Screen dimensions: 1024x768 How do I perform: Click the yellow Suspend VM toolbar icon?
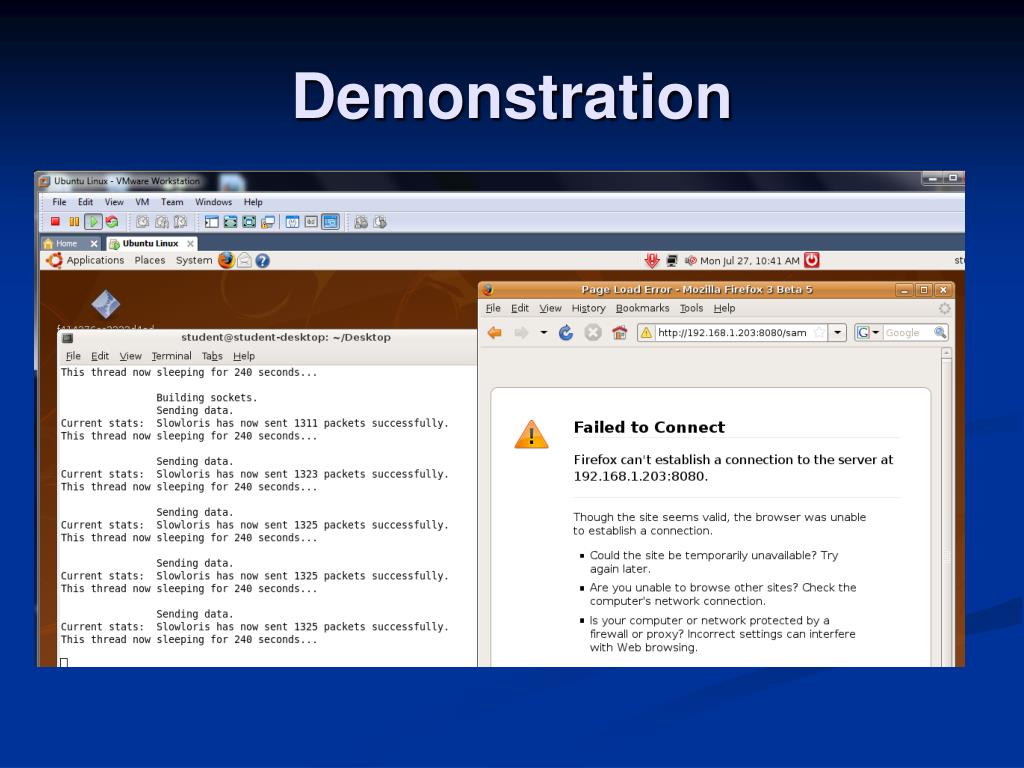tap(74, 222)
